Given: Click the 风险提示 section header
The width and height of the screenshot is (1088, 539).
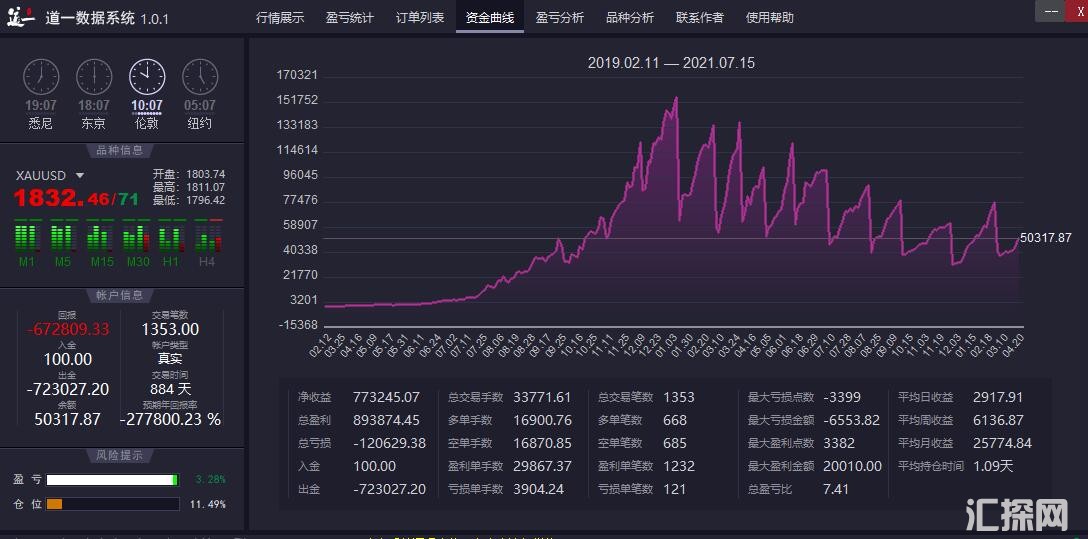Looking at the screenshot, I should [121, 456].
